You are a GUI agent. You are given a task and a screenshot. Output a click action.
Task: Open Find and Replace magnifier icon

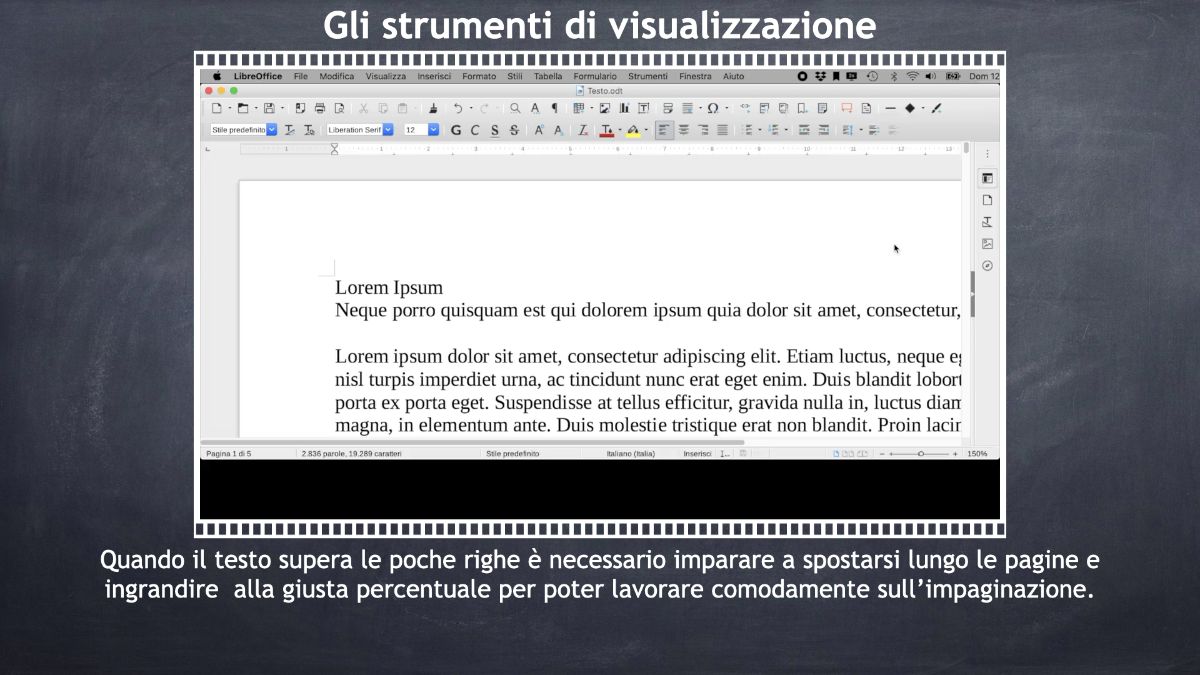pyautogui.click(x=515, y=108)
